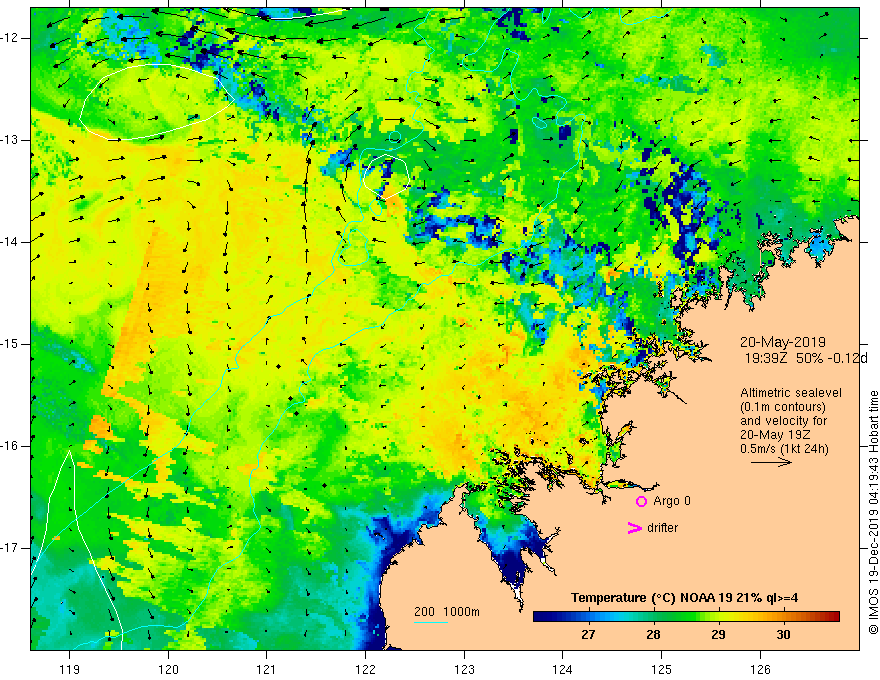
Task: Click the cyan depth contour legend line
Action: [x=430, y=622]
